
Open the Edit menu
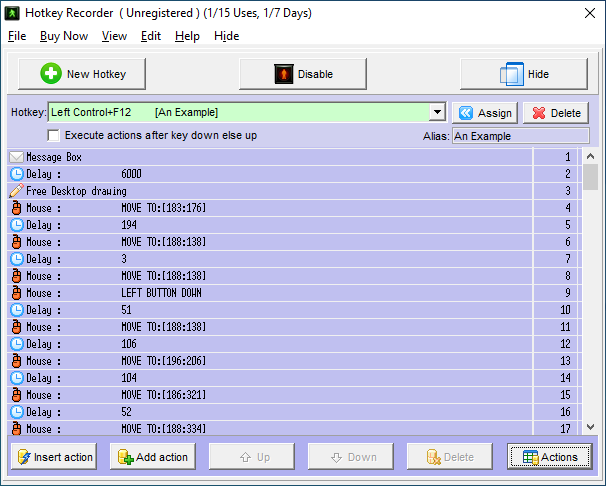click(x=151, y=36)
